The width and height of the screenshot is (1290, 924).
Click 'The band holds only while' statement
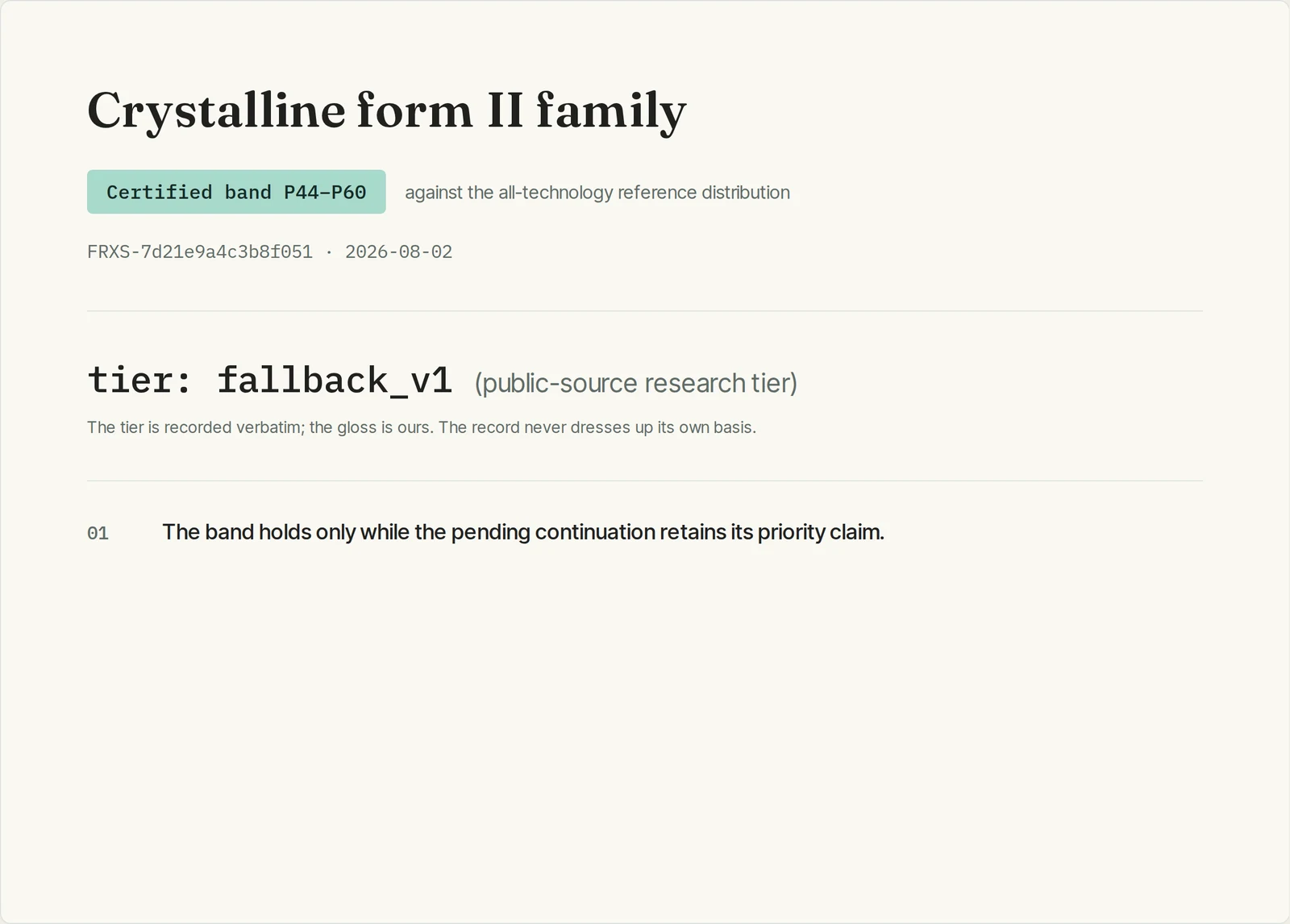click(523, 532)
